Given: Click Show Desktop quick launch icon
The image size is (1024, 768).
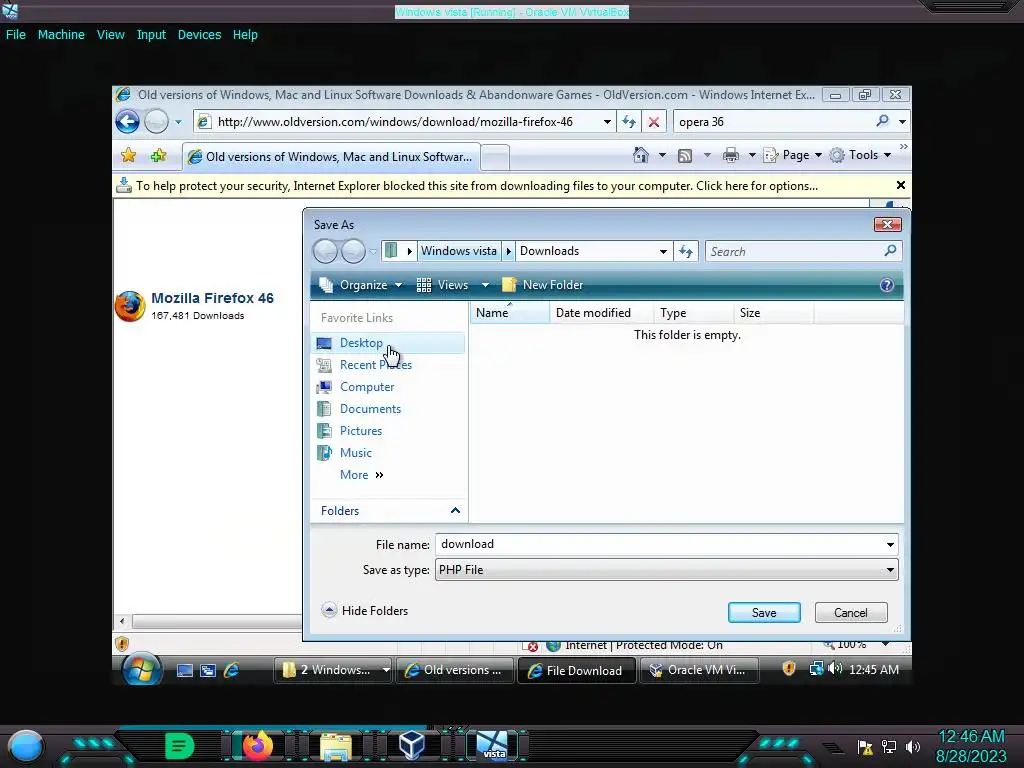Looking at the screenshot, I should [x=185, y=670].
